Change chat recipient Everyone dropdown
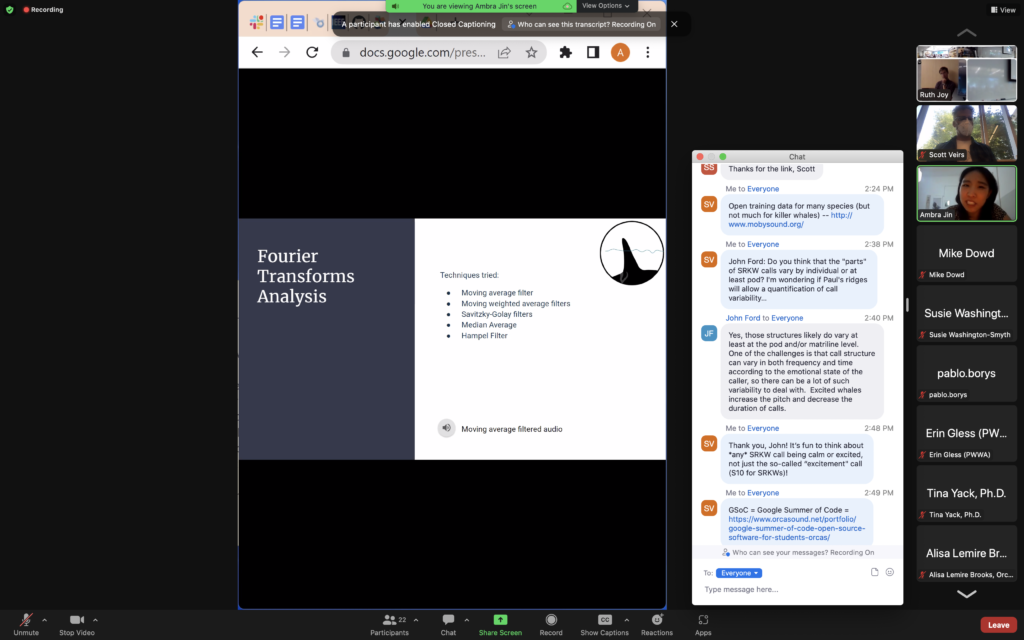Image resolution: width=1024 pixels, height=640 pixels. click(x=739, y=573)
